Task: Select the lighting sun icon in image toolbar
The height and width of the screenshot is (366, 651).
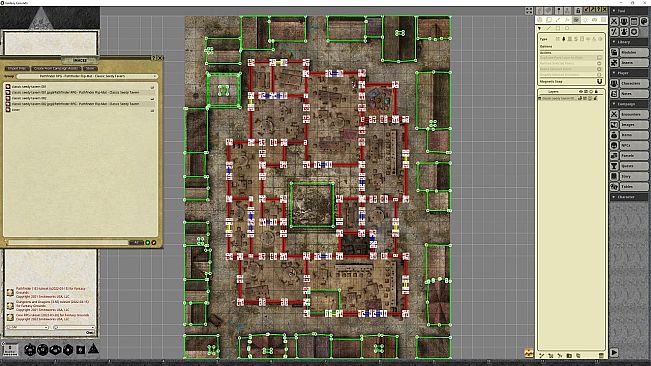Action: click(x=585, y=20)
